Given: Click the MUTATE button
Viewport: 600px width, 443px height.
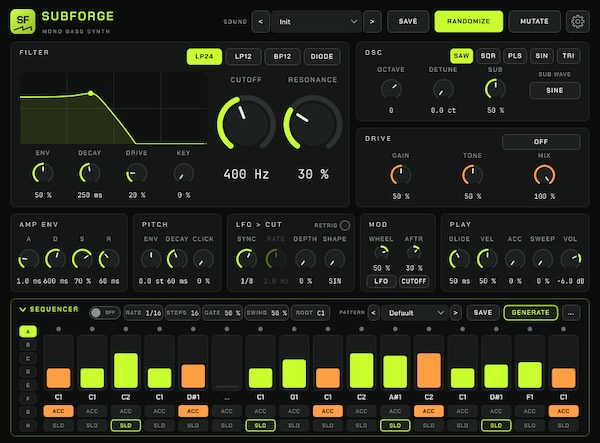Looking at the screenshot, I should coord(534,21).
